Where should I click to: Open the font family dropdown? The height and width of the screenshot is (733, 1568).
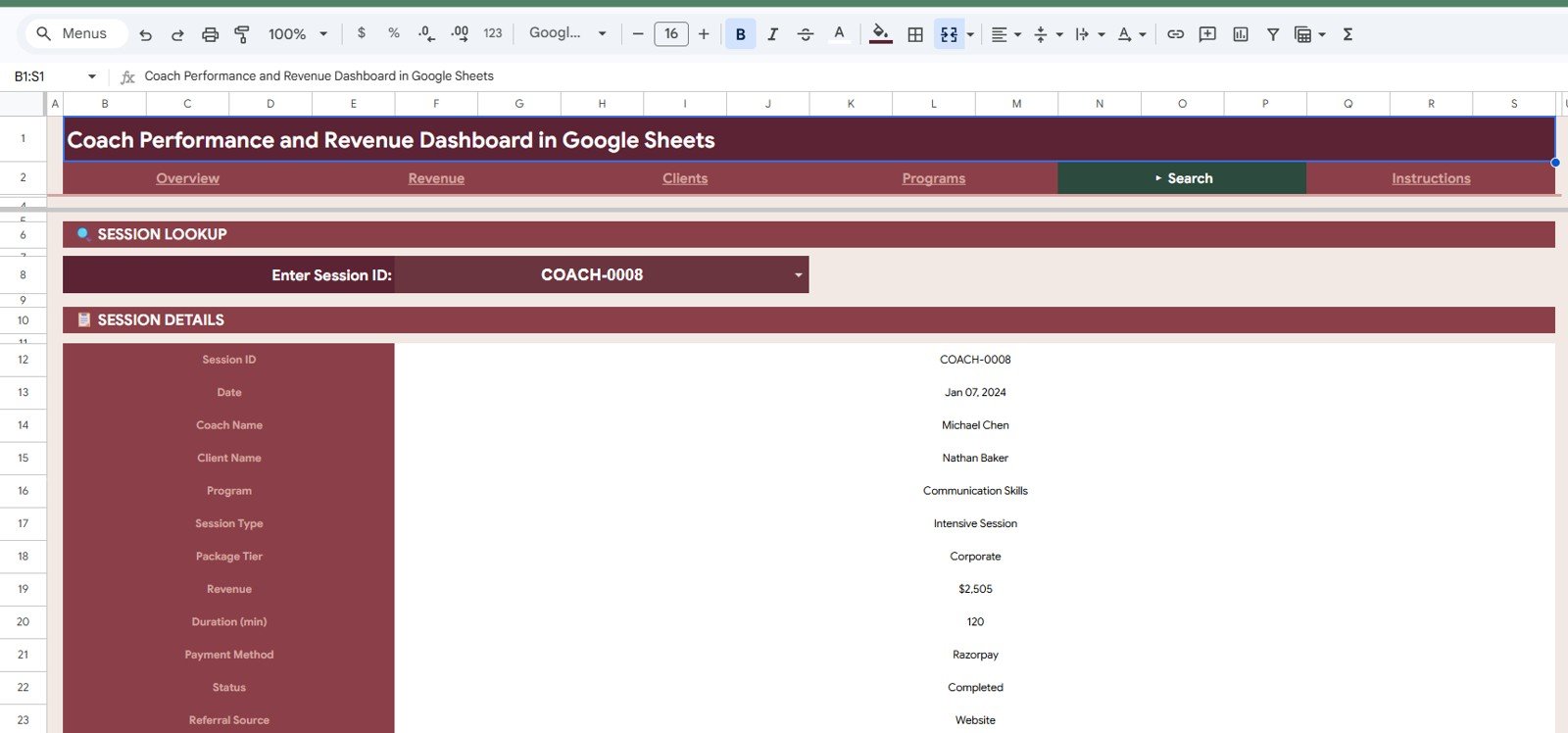pyautogui.click(x=567, y=33)
